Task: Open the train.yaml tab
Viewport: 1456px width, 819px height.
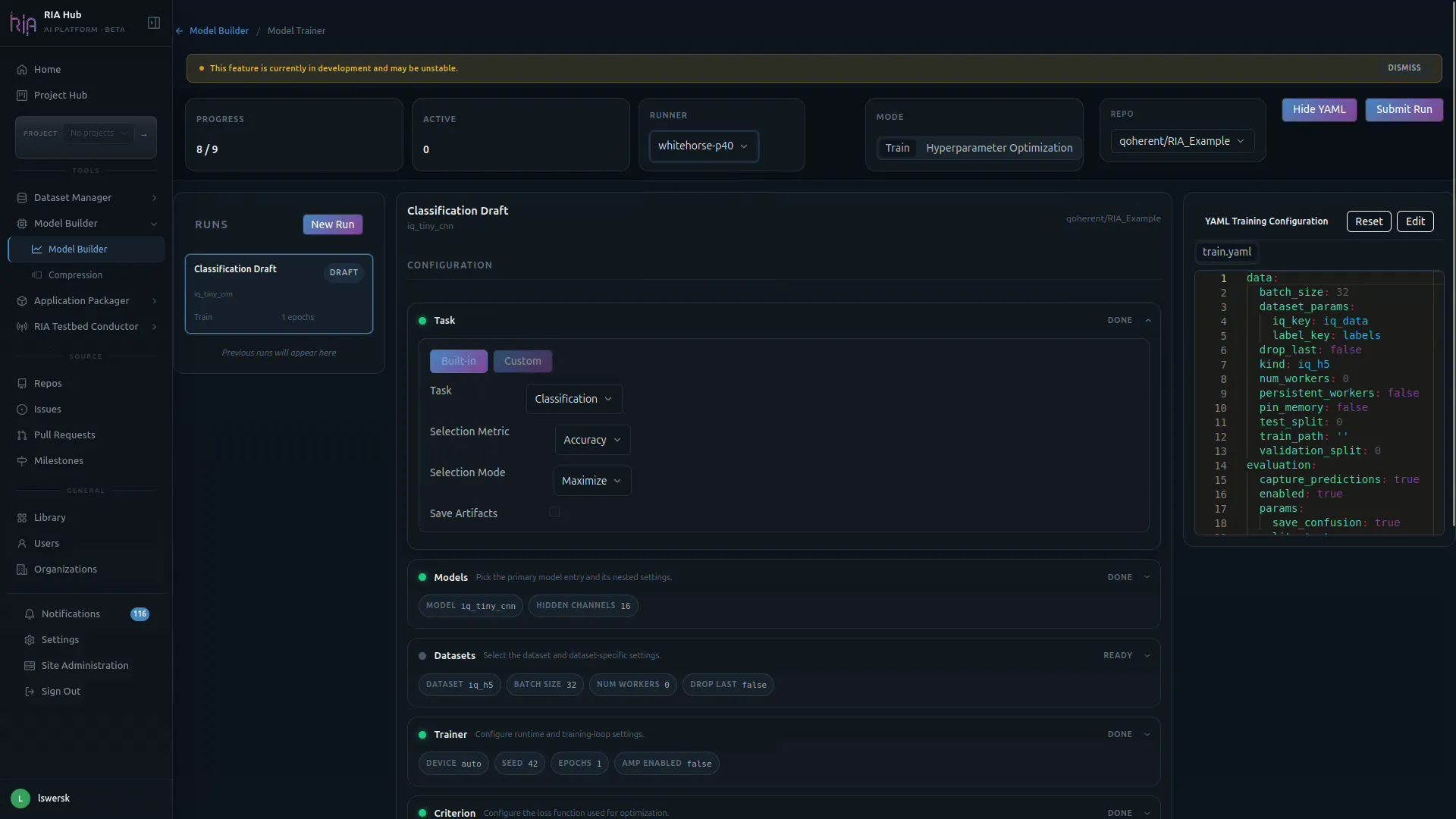Action: pyautogui.click(x=1226, y=252)
